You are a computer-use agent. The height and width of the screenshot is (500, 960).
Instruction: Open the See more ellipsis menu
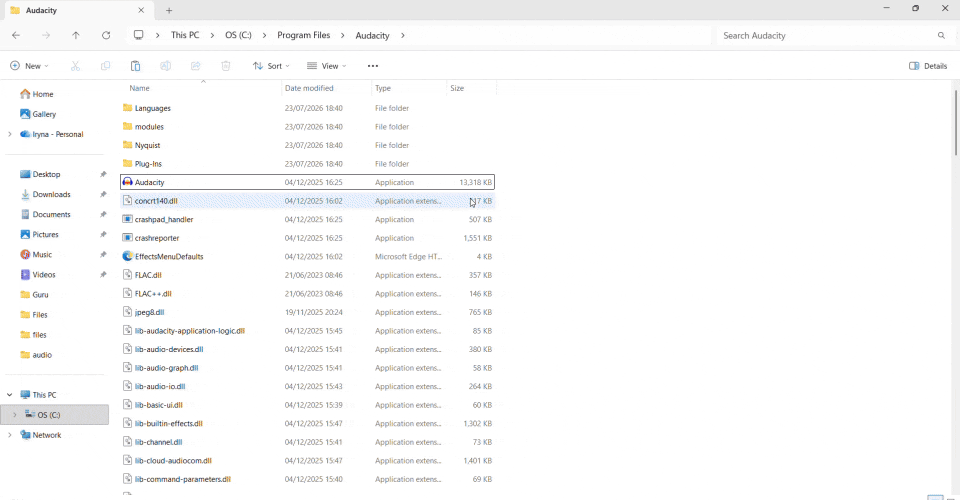click(373, 65)
